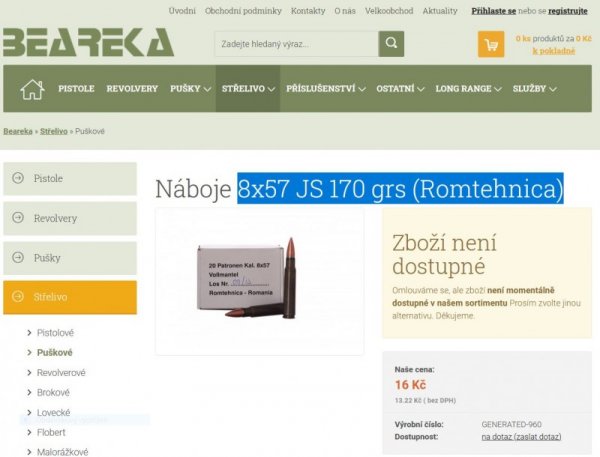Expand the Pušky dropdown menu
Screen dimensions: 600x457
pyautogui.click(x=191, y=89)
